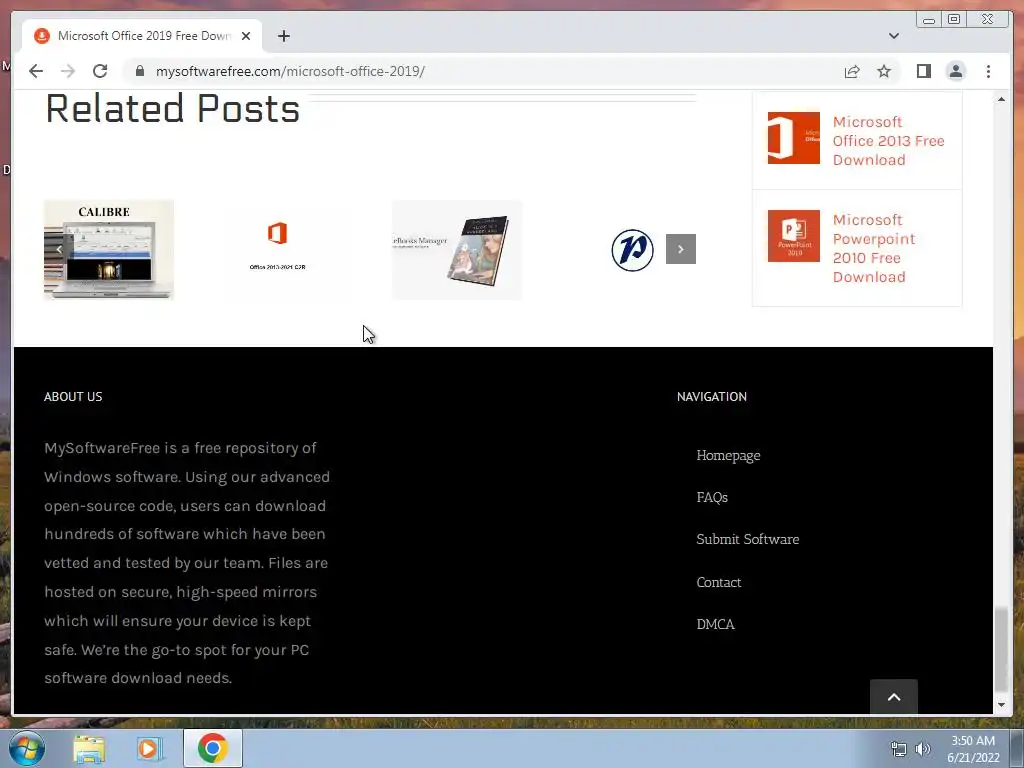Click the Chrome taskbar icon
Screen dimensions: 1024x768
pos(212,748)
